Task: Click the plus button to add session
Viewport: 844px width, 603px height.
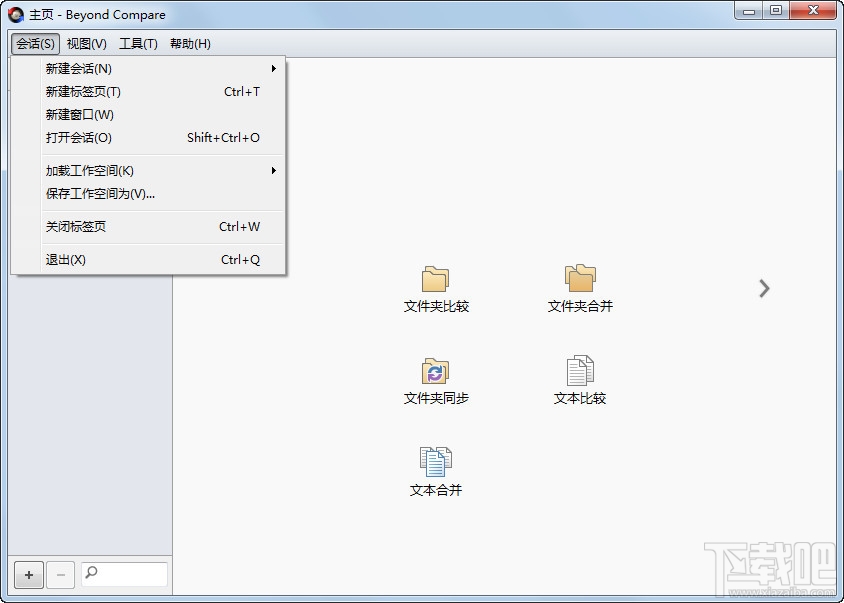Action: click(29, 575)
